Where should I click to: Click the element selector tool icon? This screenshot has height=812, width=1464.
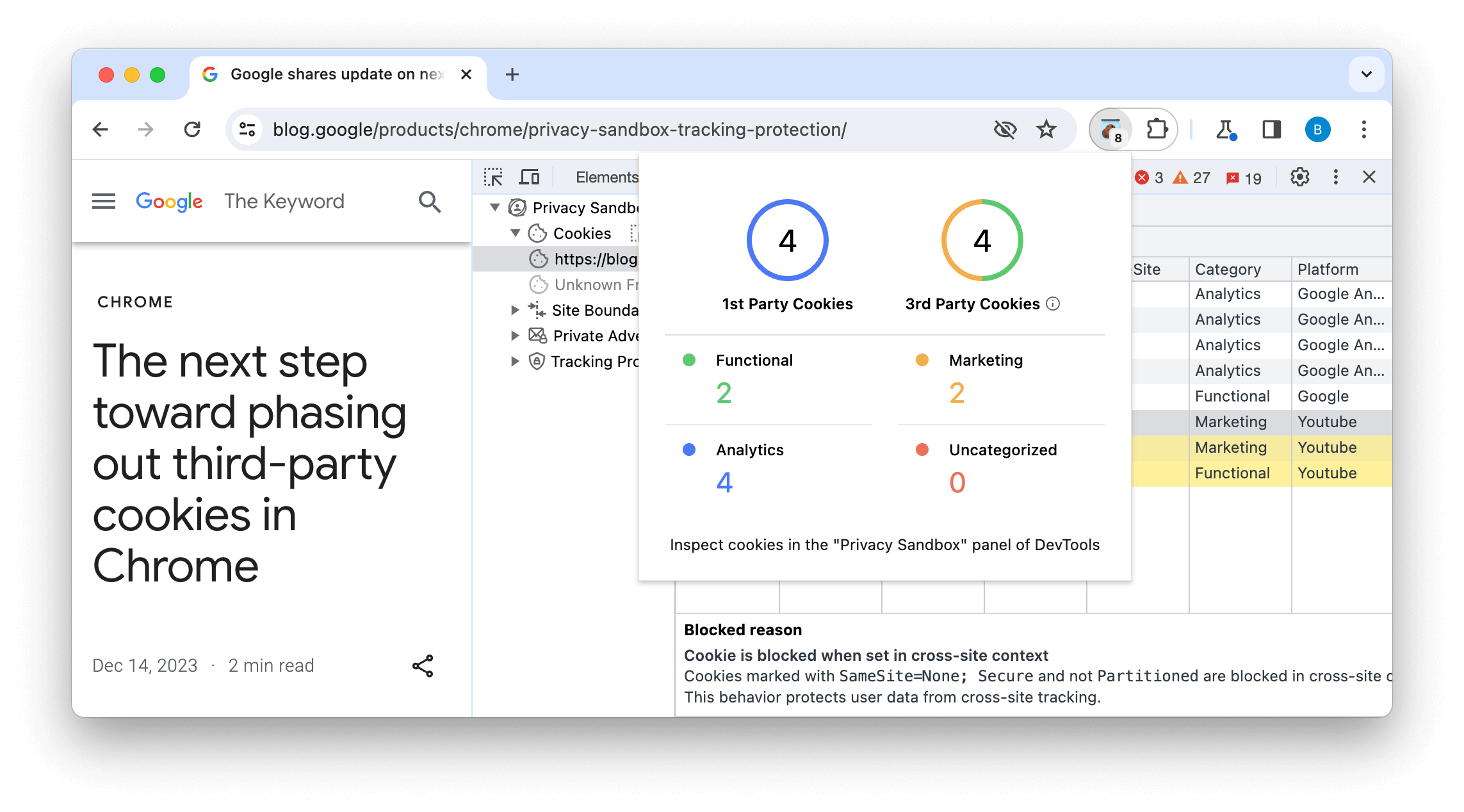pos(494,177)
